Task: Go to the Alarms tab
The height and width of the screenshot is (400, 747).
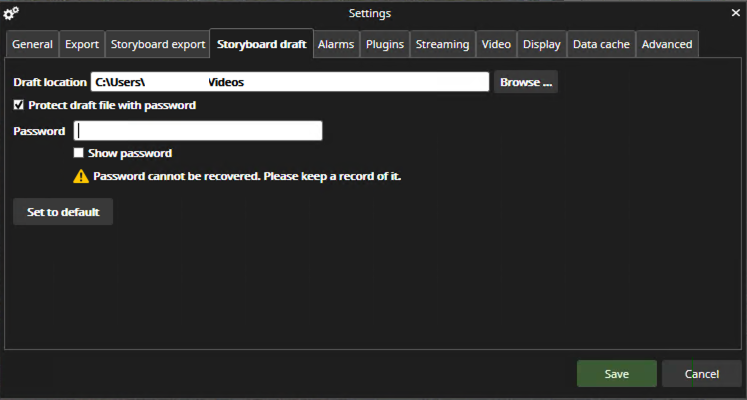Action: click(x=336, y=44)
